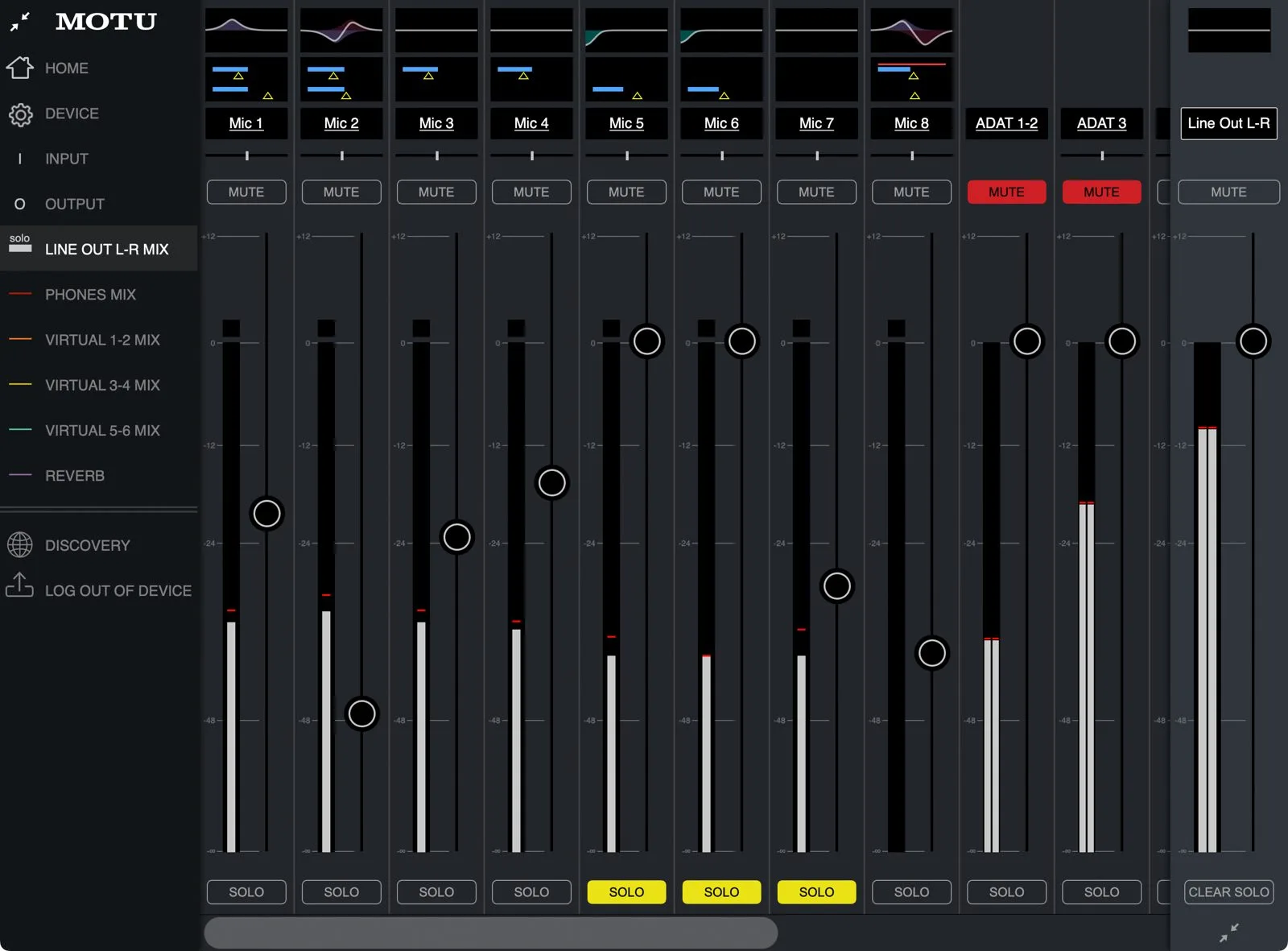
Task: Click the ADAT 3 channel name
Action: tap(1101, 123)
